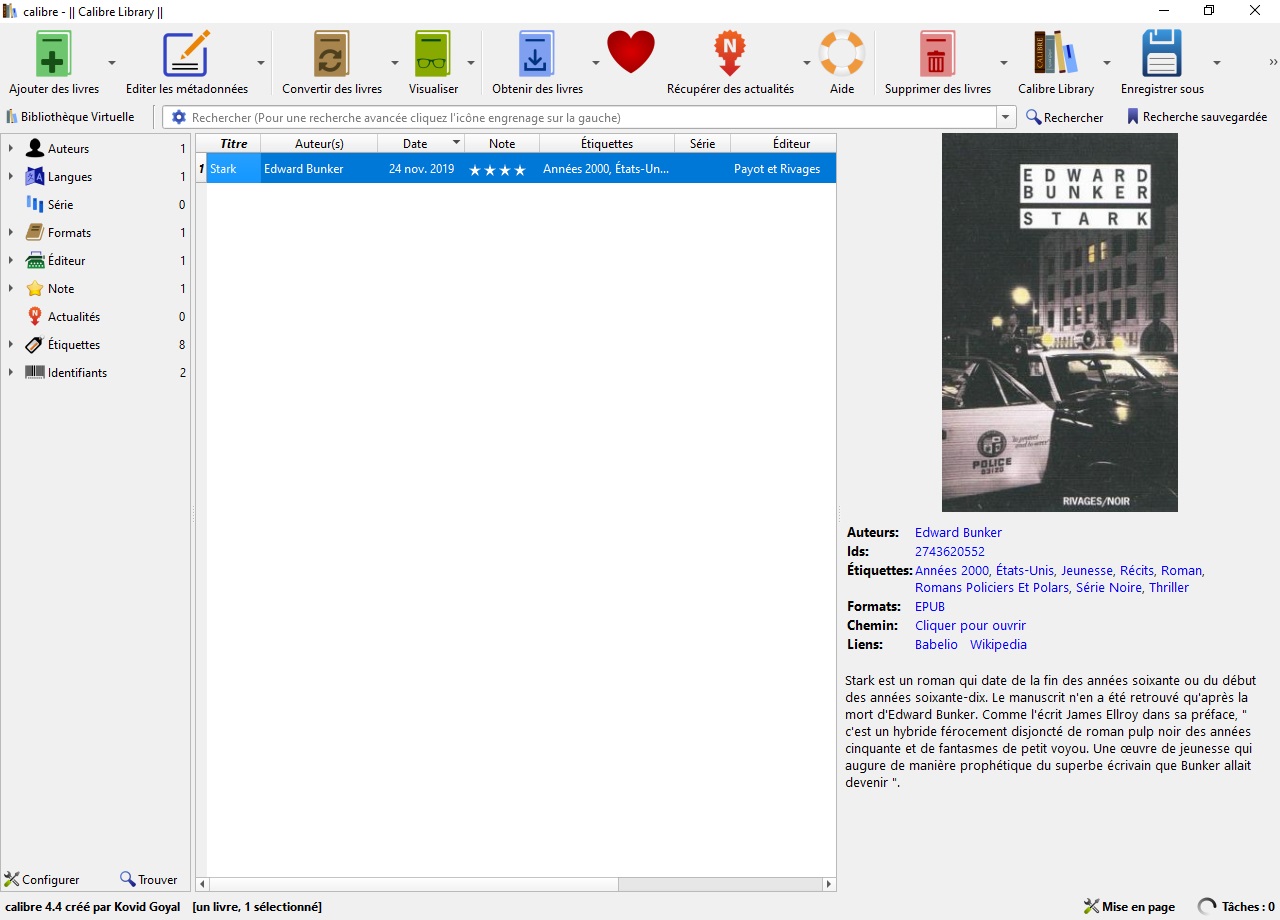The image size is (1280, 920).
Task: Open Configurer at bottom of sidebar
Action: (x=42, y=880)
